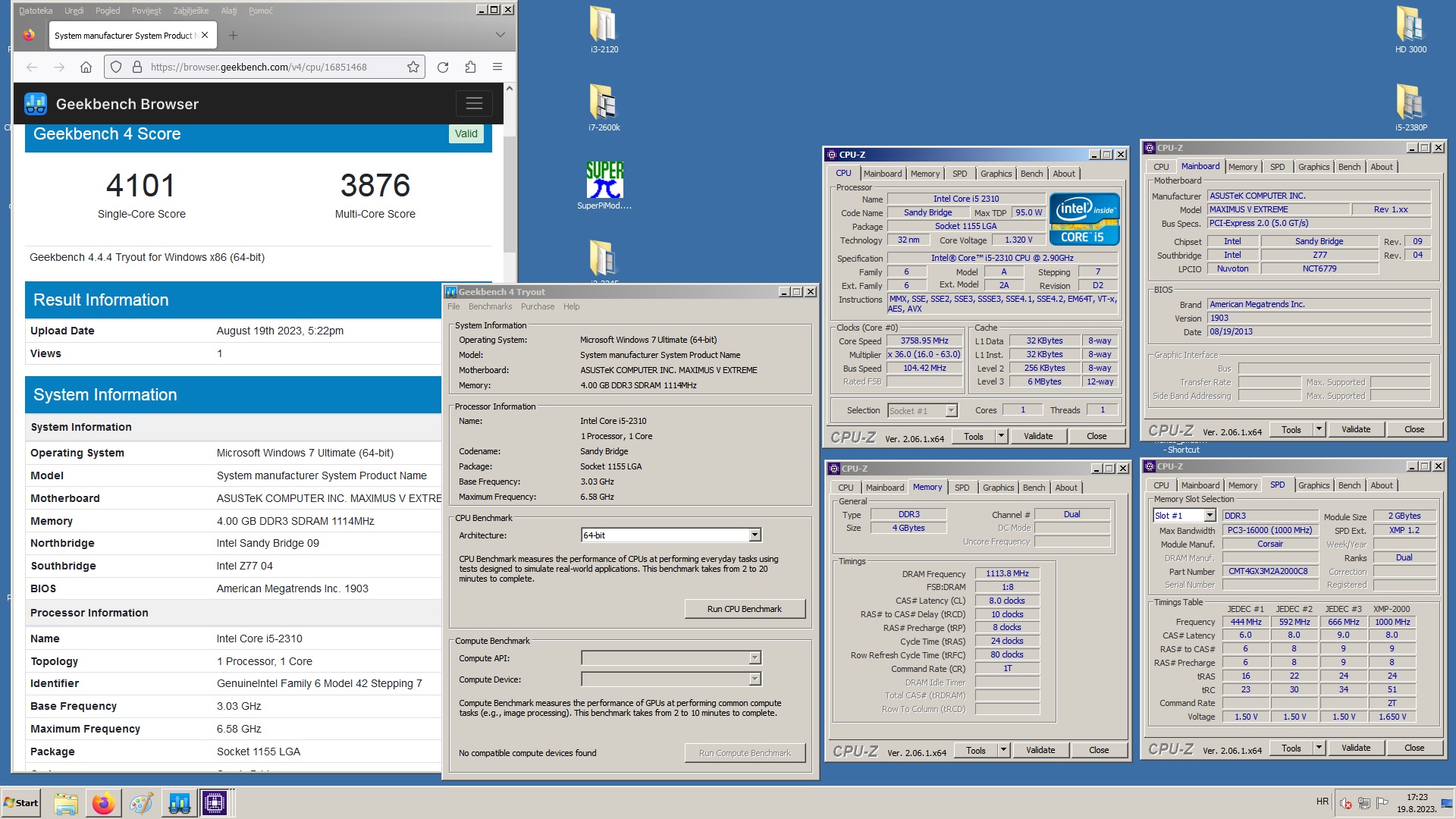This screenshot has width=1456, height=819.
Task: Click the Action Center flag tray icon
Action: click(x=1382, y=803)
